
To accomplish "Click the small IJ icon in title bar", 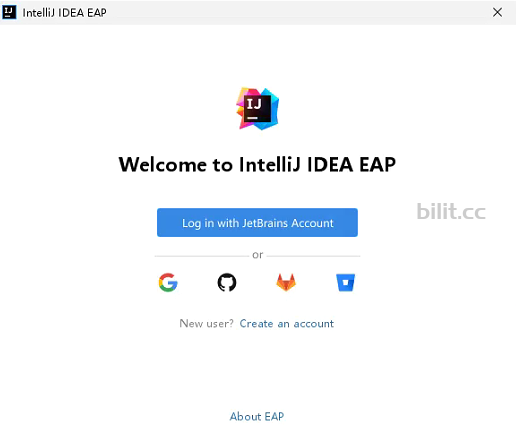I will point(9,12).
